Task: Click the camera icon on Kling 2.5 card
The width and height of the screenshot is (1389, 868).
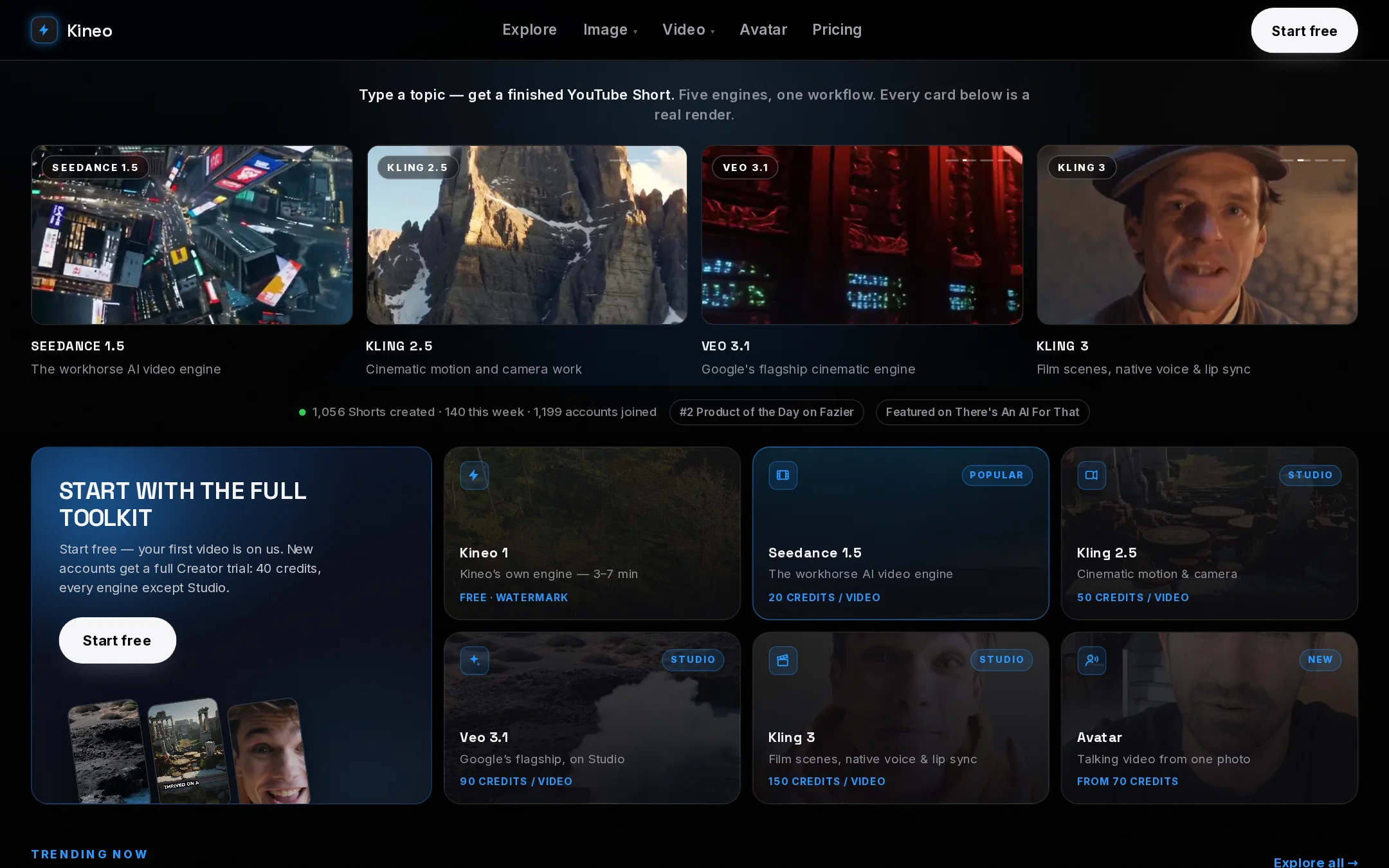Action: pos(1091,475)
